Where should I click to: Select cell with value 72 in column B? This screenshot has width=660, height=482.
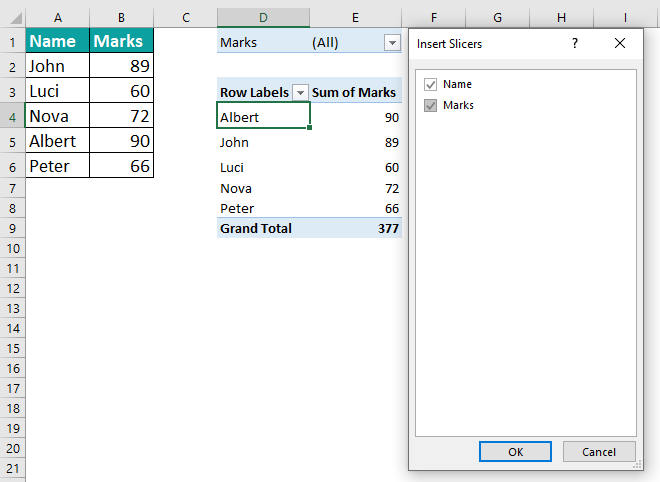121,115
